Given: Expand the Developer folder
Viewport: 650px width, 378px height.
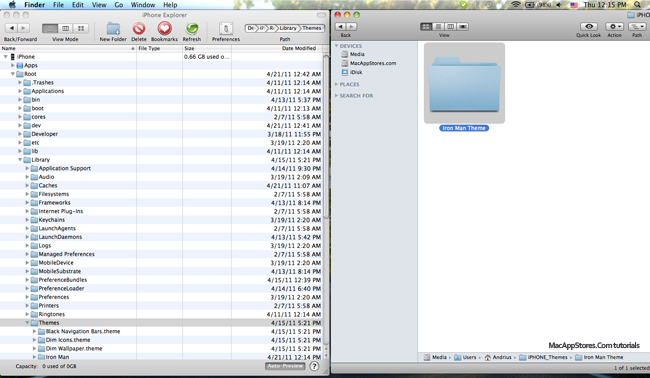Looking at the screenshot, I should tap(20, 134).
